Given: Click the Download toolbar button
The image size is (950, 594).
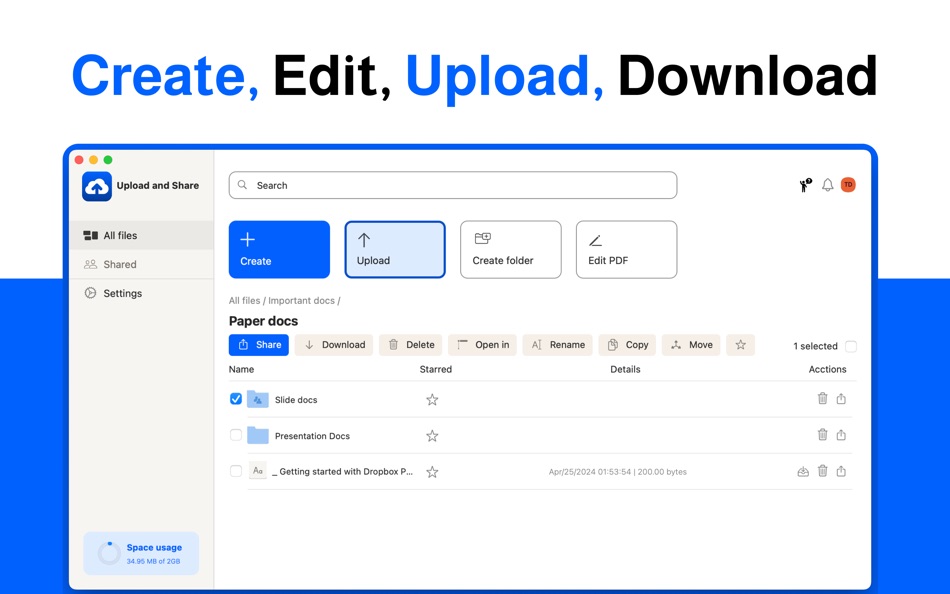Looking at the screenshot, I should click(x=334, y=345).
